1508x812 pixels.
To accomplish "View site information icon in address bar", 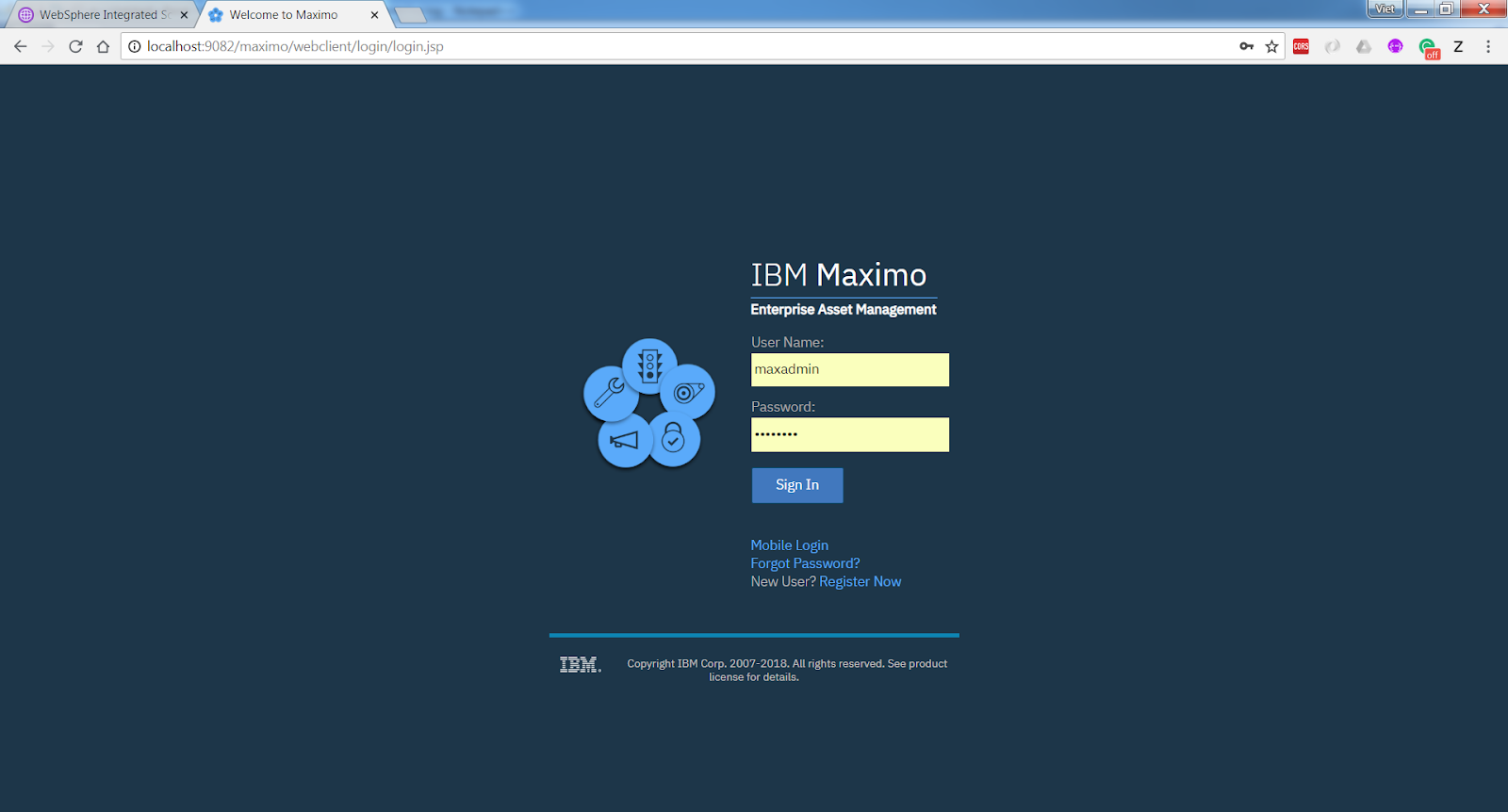I will click(135, 46).
